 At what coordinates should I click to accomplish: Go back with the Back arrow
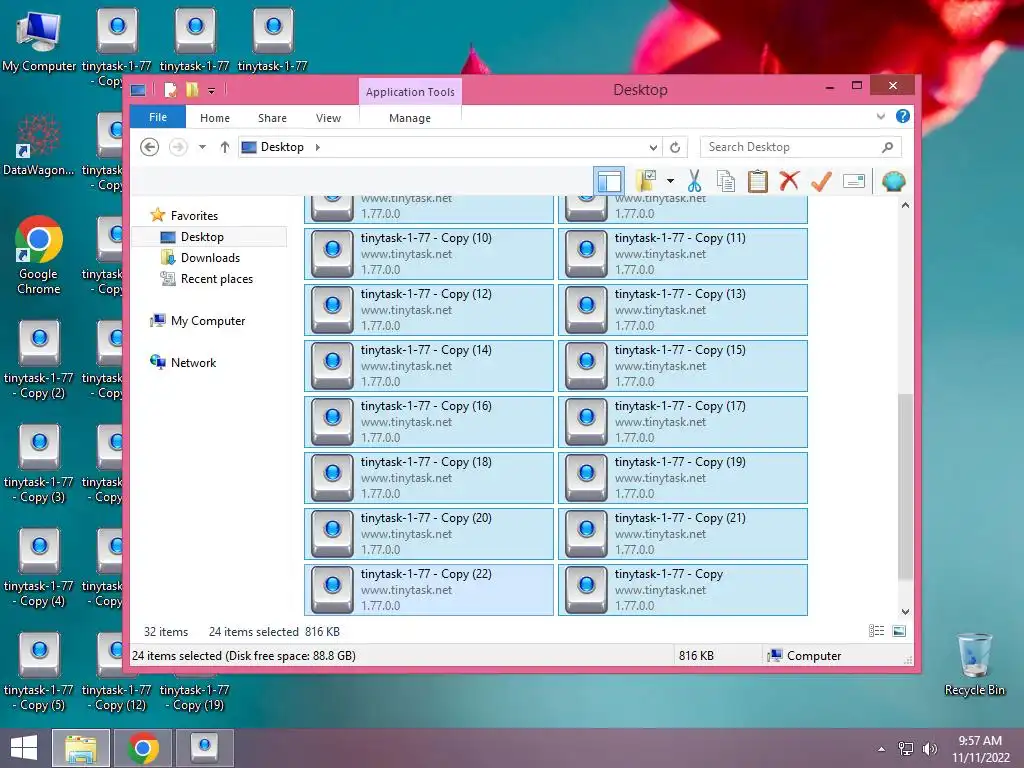[x=150, y=147]
